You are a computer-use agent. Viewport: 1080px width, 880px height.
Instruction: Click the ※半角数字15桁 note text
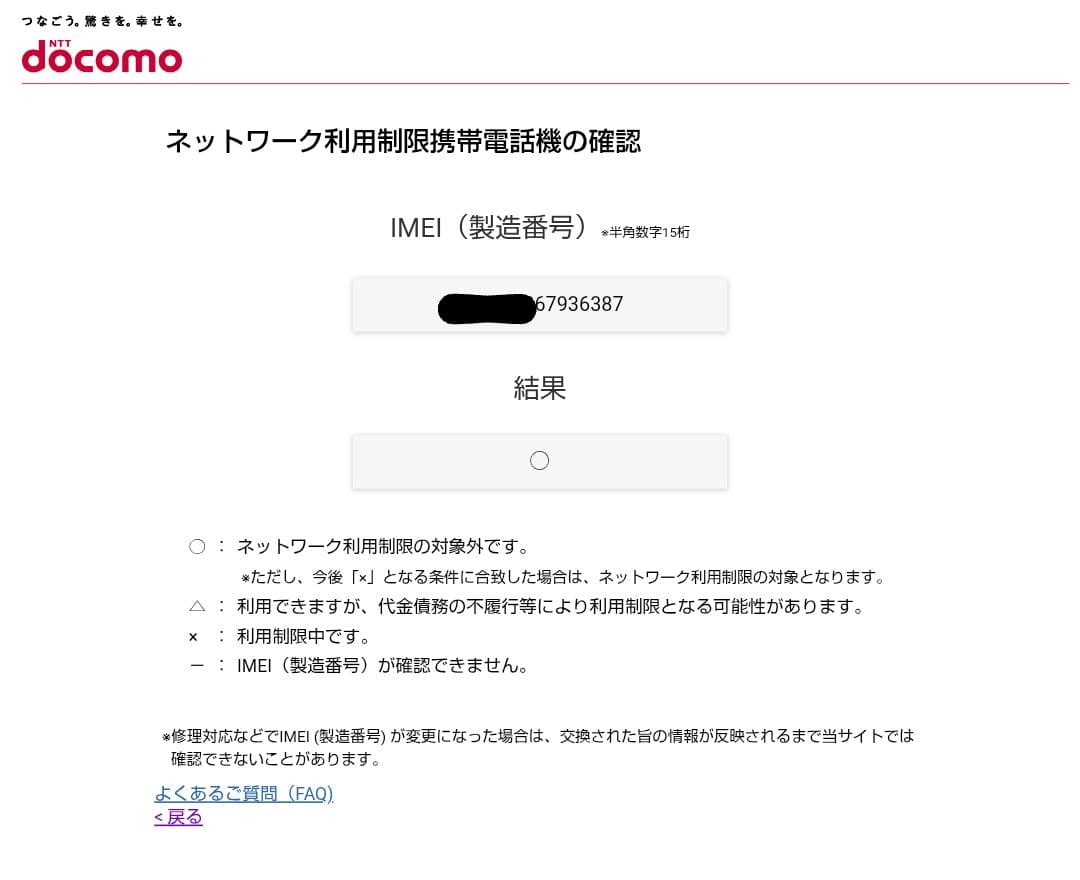point(646,233)
